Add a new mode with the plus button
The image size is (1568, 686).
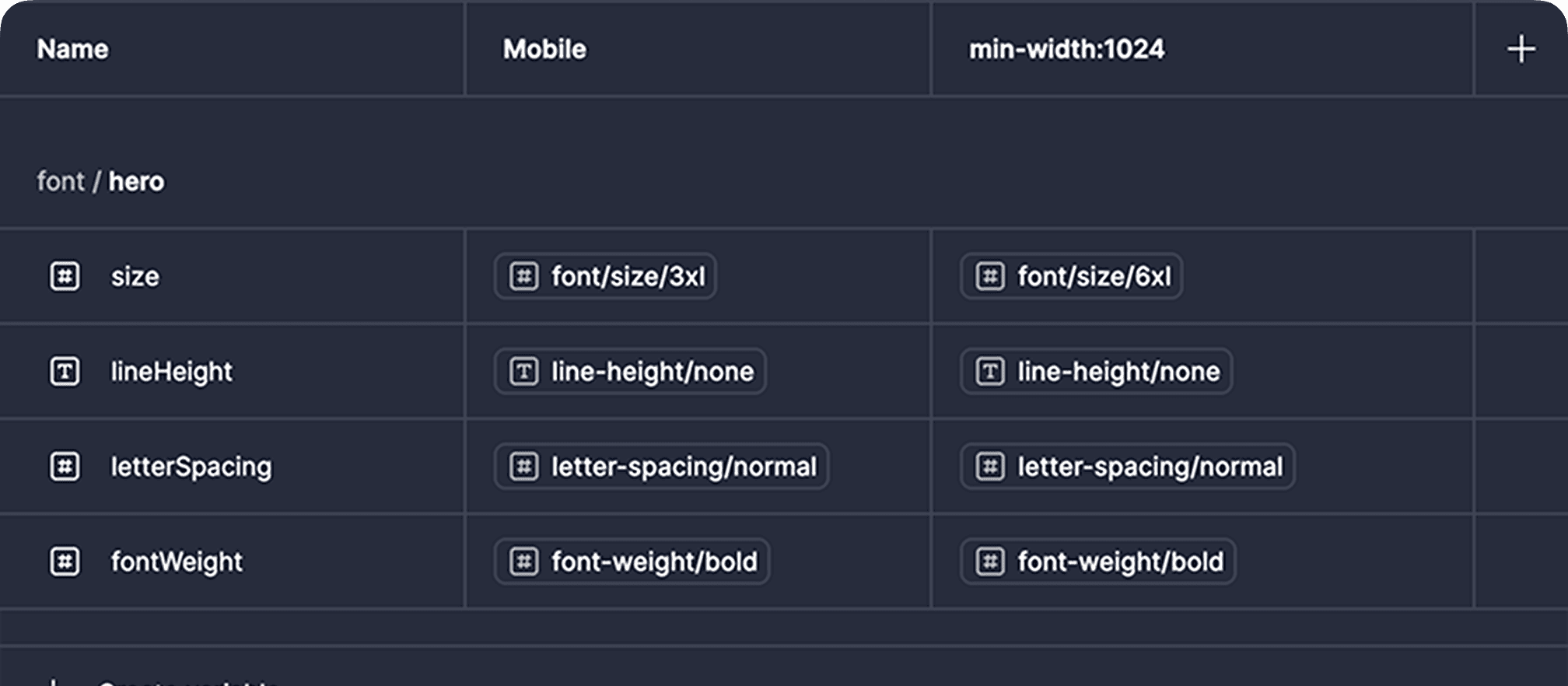(x=1521, y=49)
